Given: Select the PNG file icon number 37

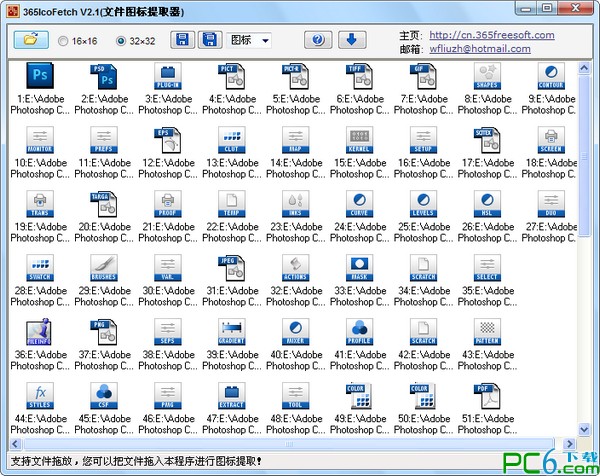Looking at the screenshot, I should (x=104, y=331).
